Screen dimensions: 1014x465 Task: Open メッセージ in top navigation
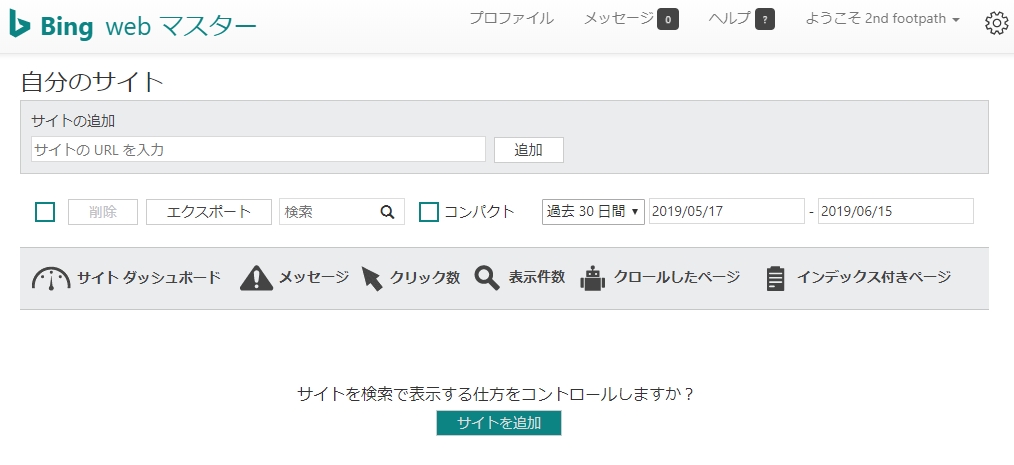[619, 19]
